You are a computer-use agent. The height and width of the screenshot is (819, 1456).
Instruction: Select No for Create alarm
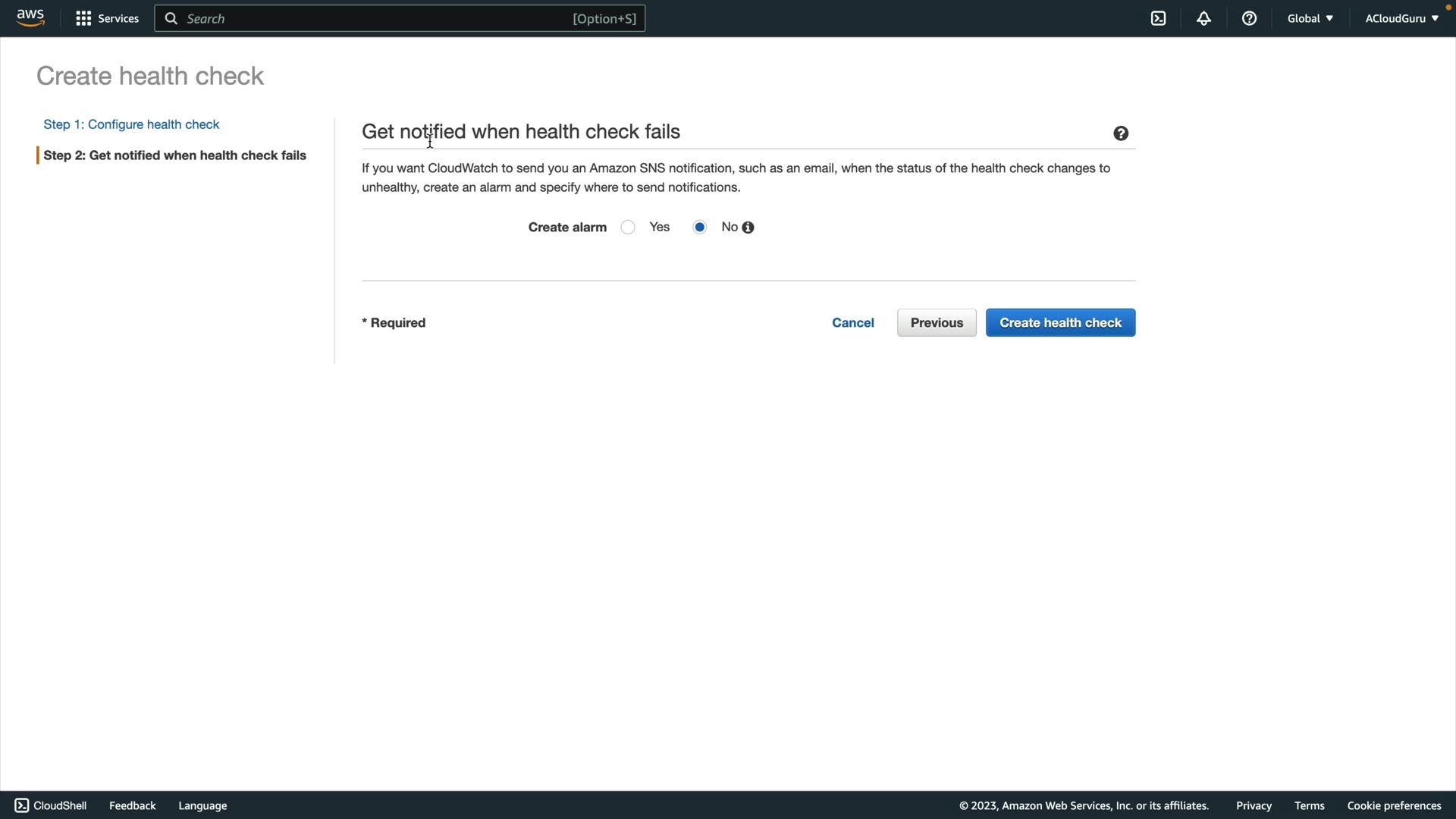[700, 227]
